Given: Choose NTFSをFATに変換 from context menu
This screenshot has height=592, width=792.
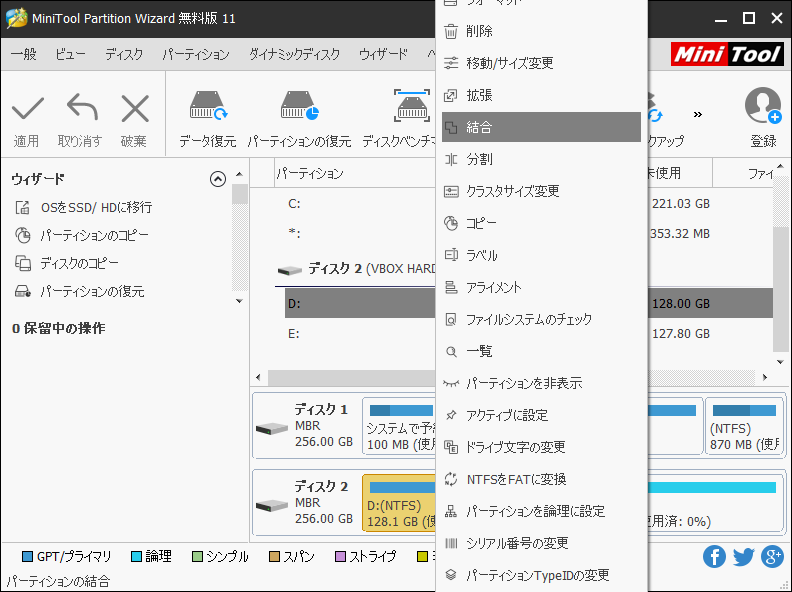Looking at the screenshot, I should point(541,479).
